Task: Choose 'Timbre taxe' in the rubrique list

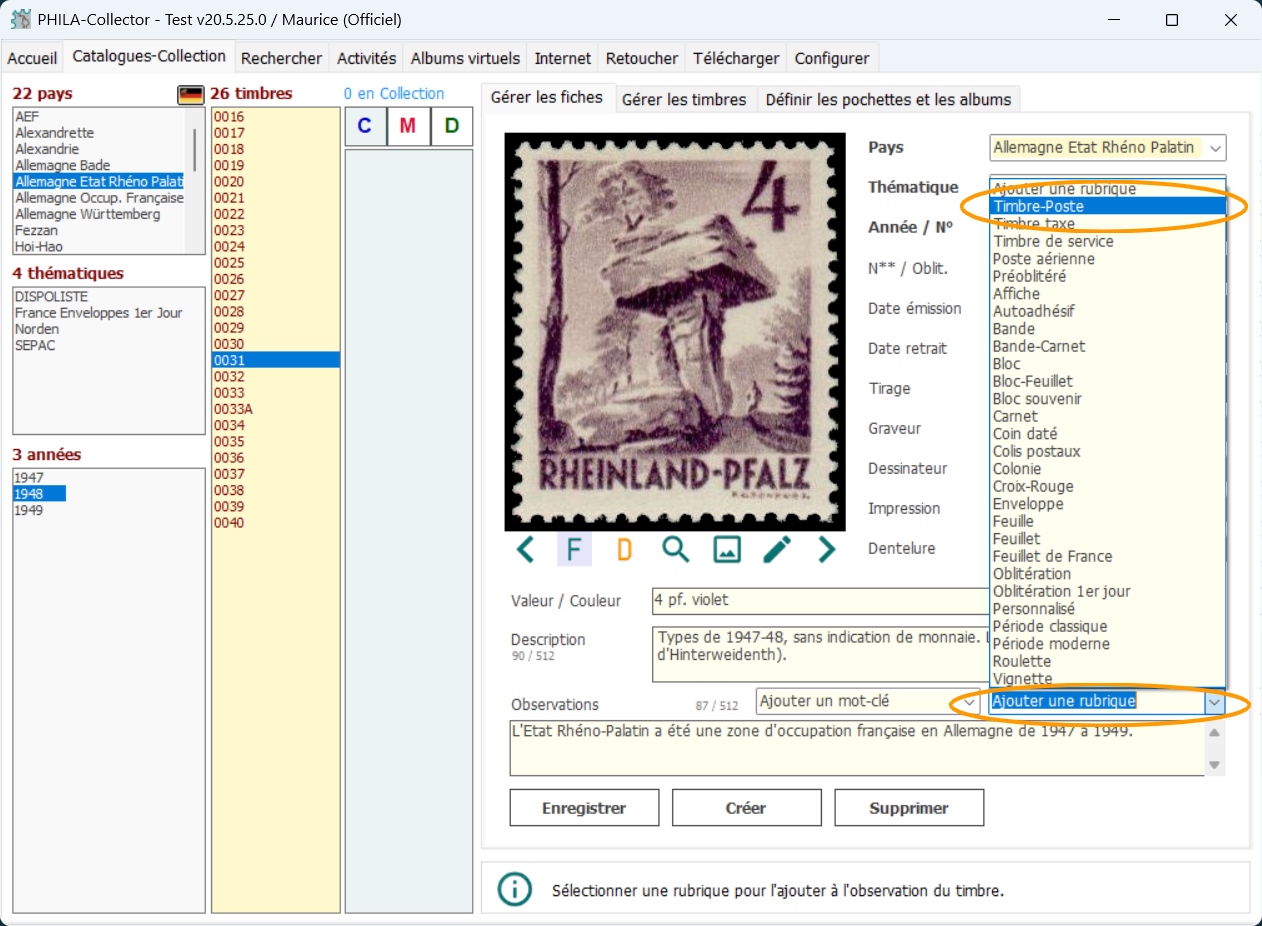Action: click(1108, 224)
